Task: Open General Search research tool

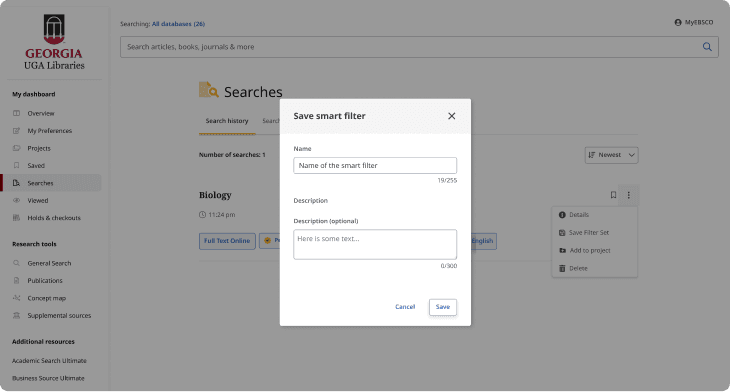Action: (x=49, y=263)
